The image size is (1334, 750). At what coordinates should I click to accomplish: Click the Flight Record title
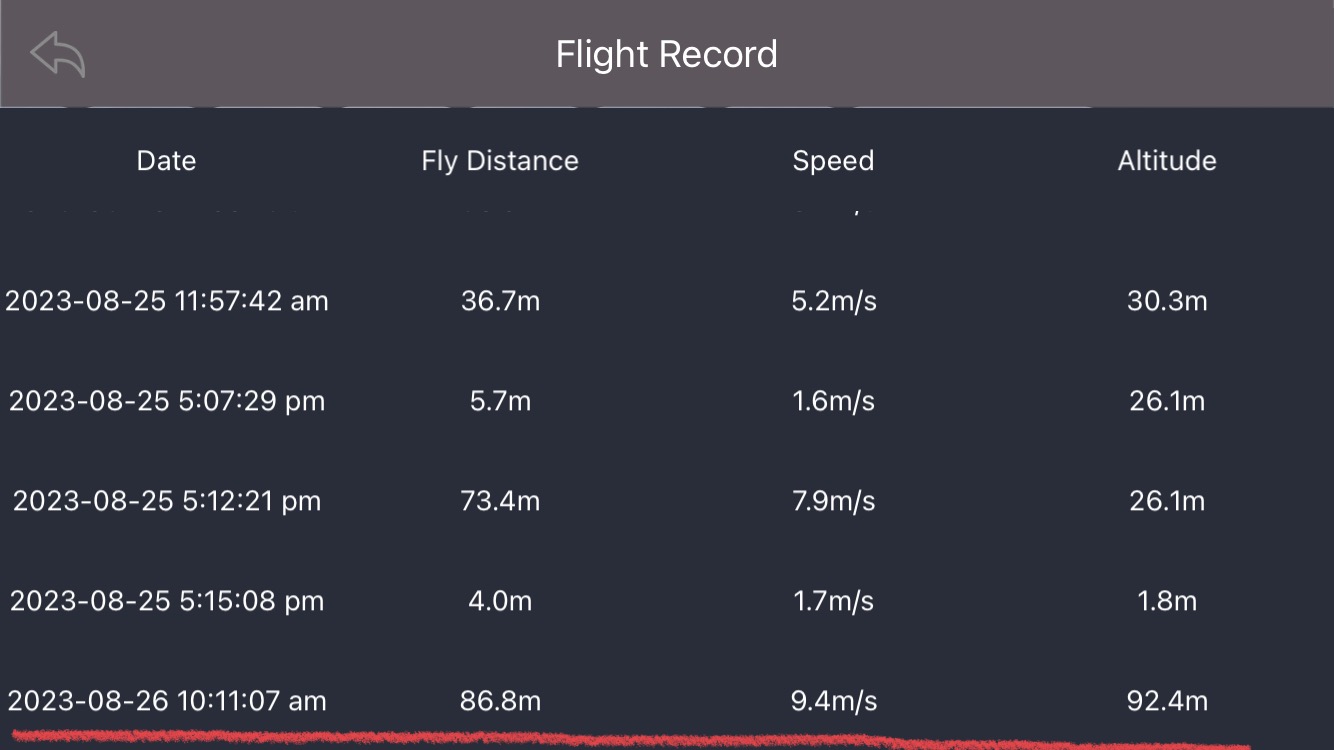[666, 54]
